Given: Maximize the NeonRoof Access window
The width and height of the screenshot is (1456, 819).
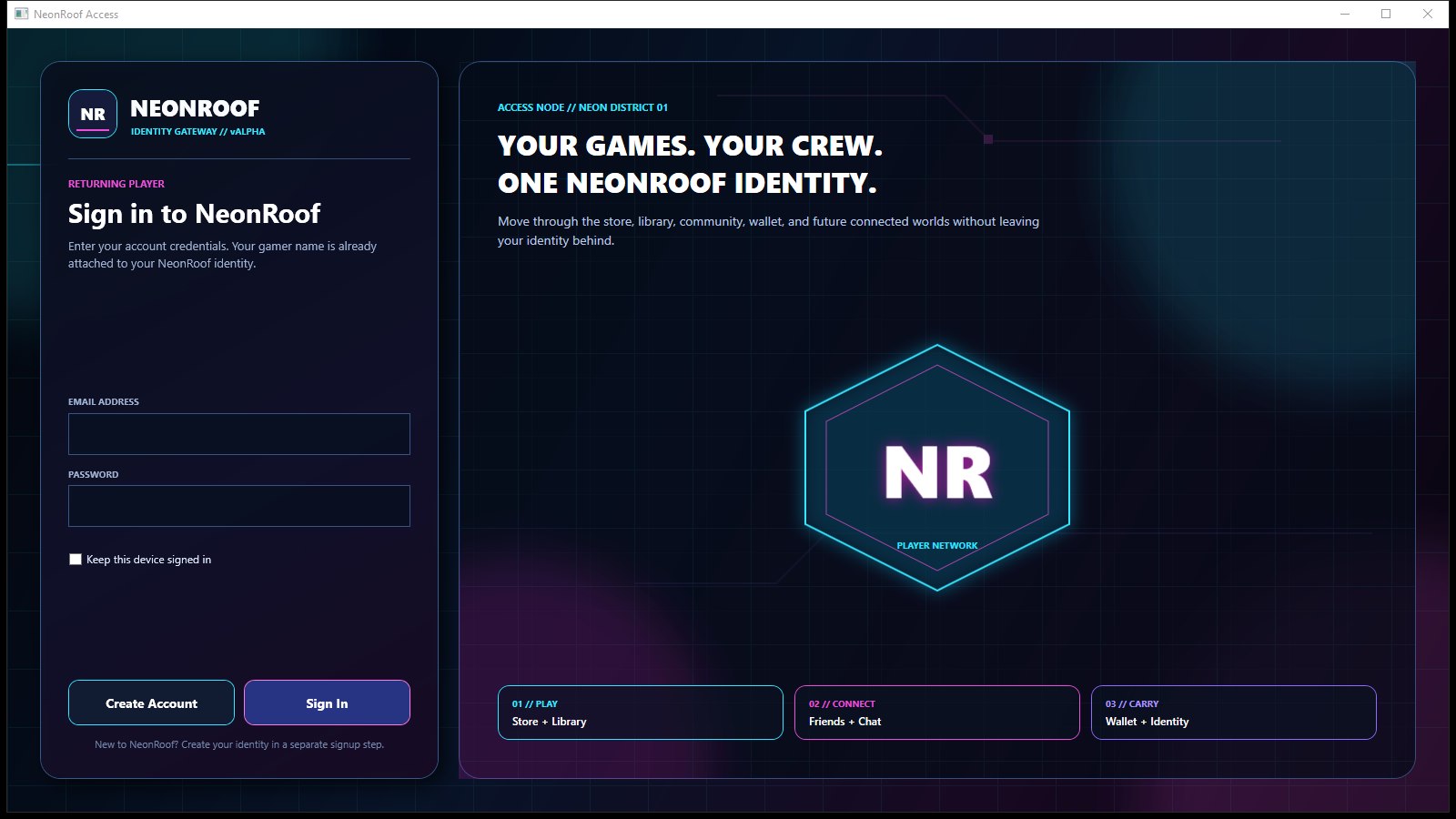Looking at the screenshot, I should point(1386,14).
